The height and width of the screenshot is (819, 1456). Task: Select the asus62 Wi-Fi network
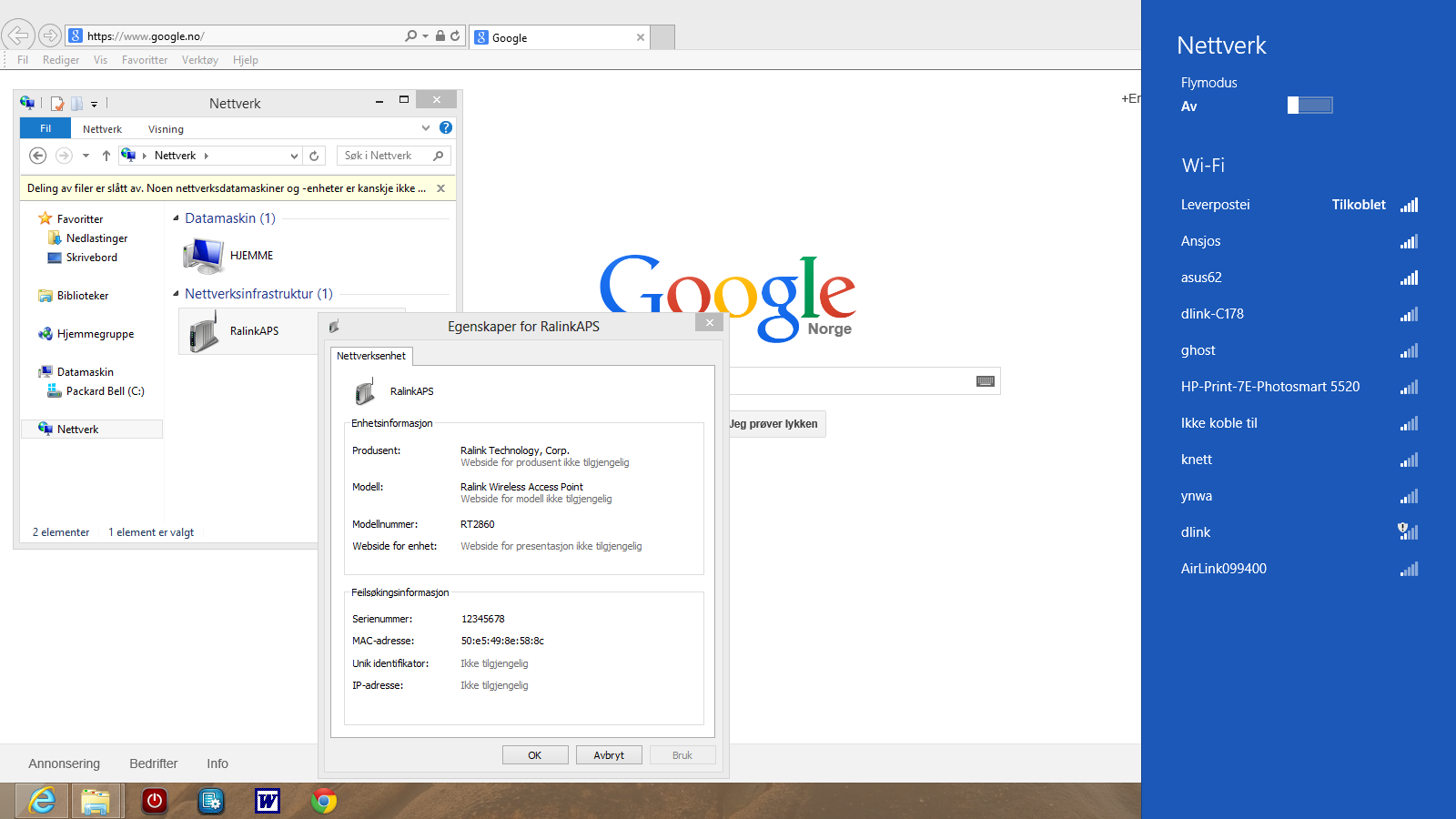coord(1299,278)
